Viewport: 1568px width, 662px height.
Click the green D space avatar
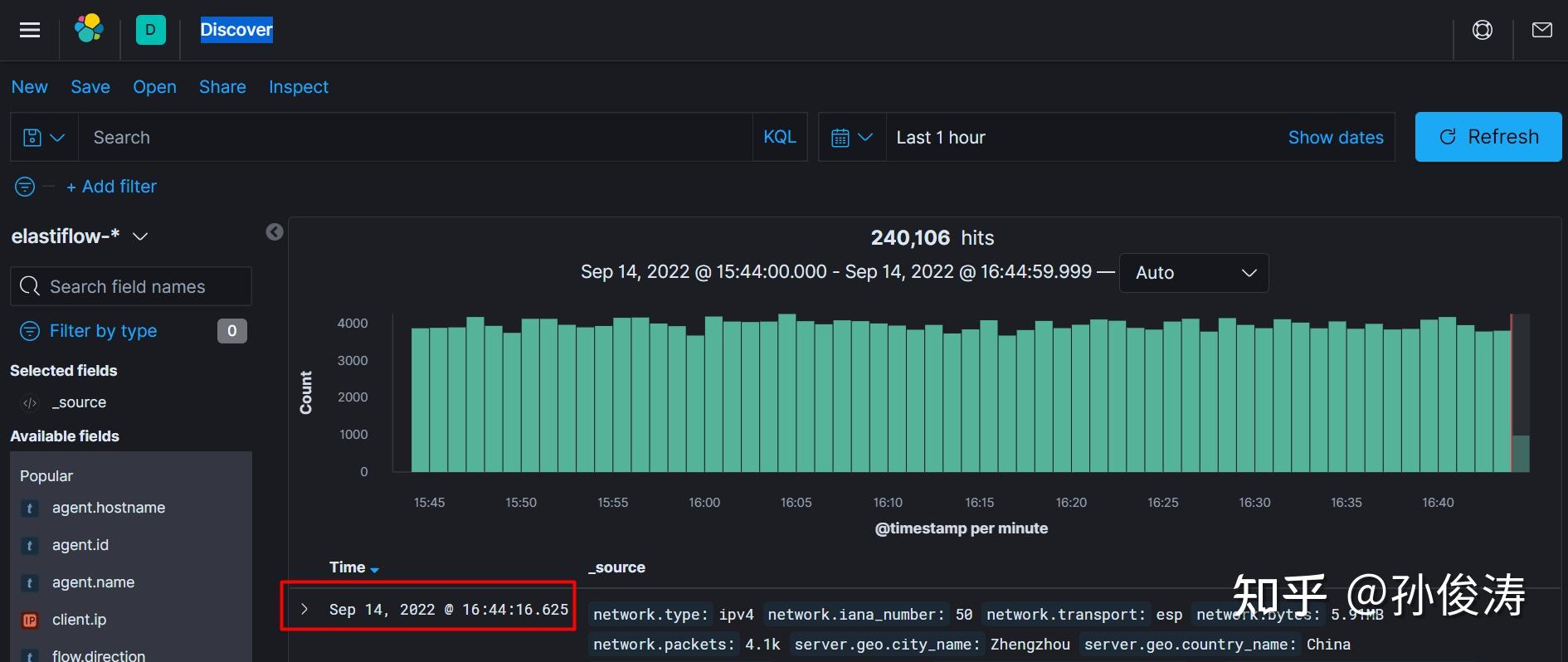[x=150, y=30]
